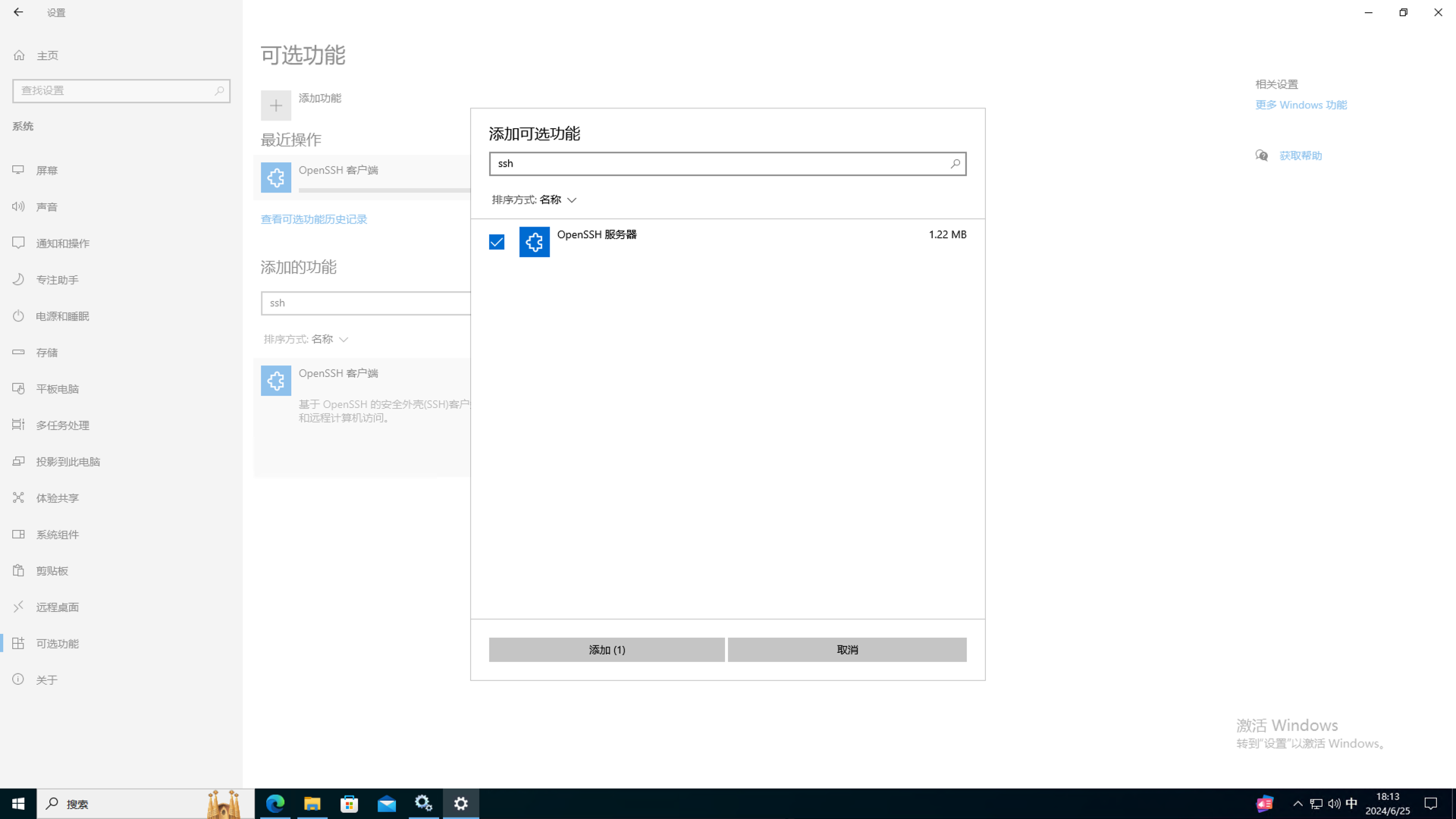Click the back arrow in Settings
This screenshot has width=1456, height=819.
[18, 12]
